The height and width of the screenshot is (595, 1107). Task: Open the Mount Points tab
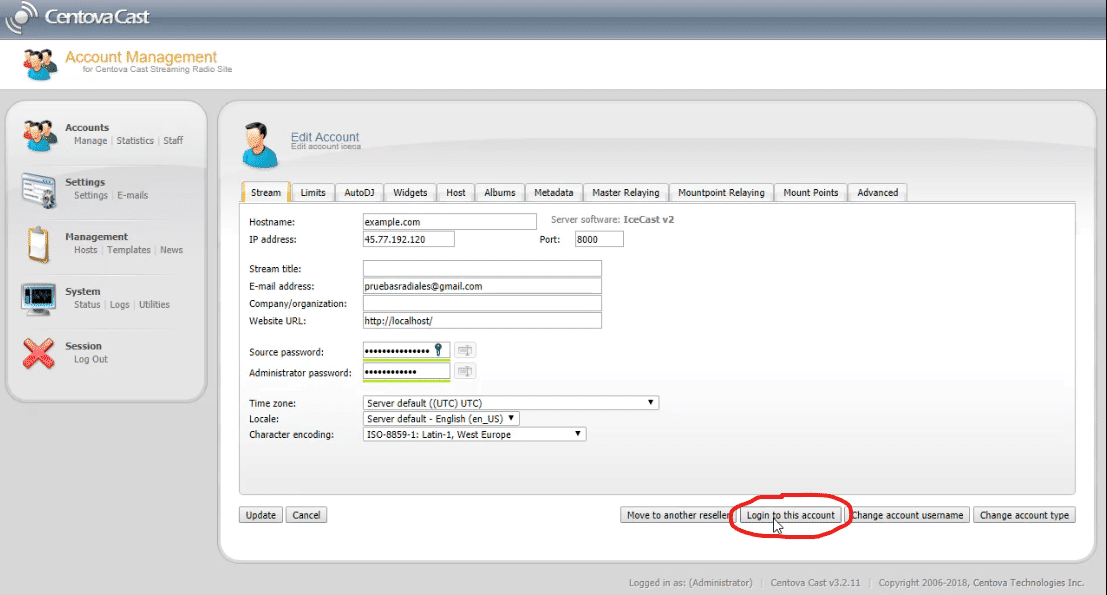pos(810,193)
